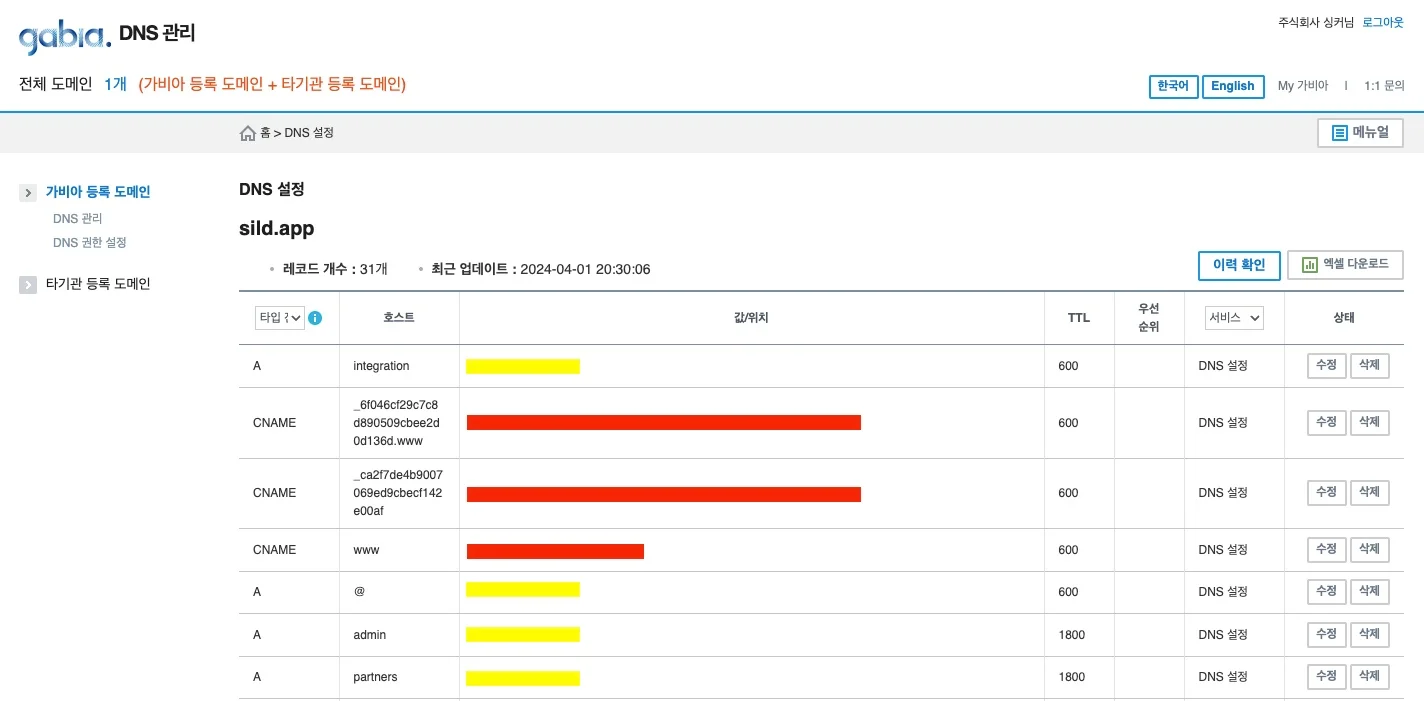This screenshot has width=1424, height=701.
Task: Click 수정 for the admin record
Action: coord(1326,635)
